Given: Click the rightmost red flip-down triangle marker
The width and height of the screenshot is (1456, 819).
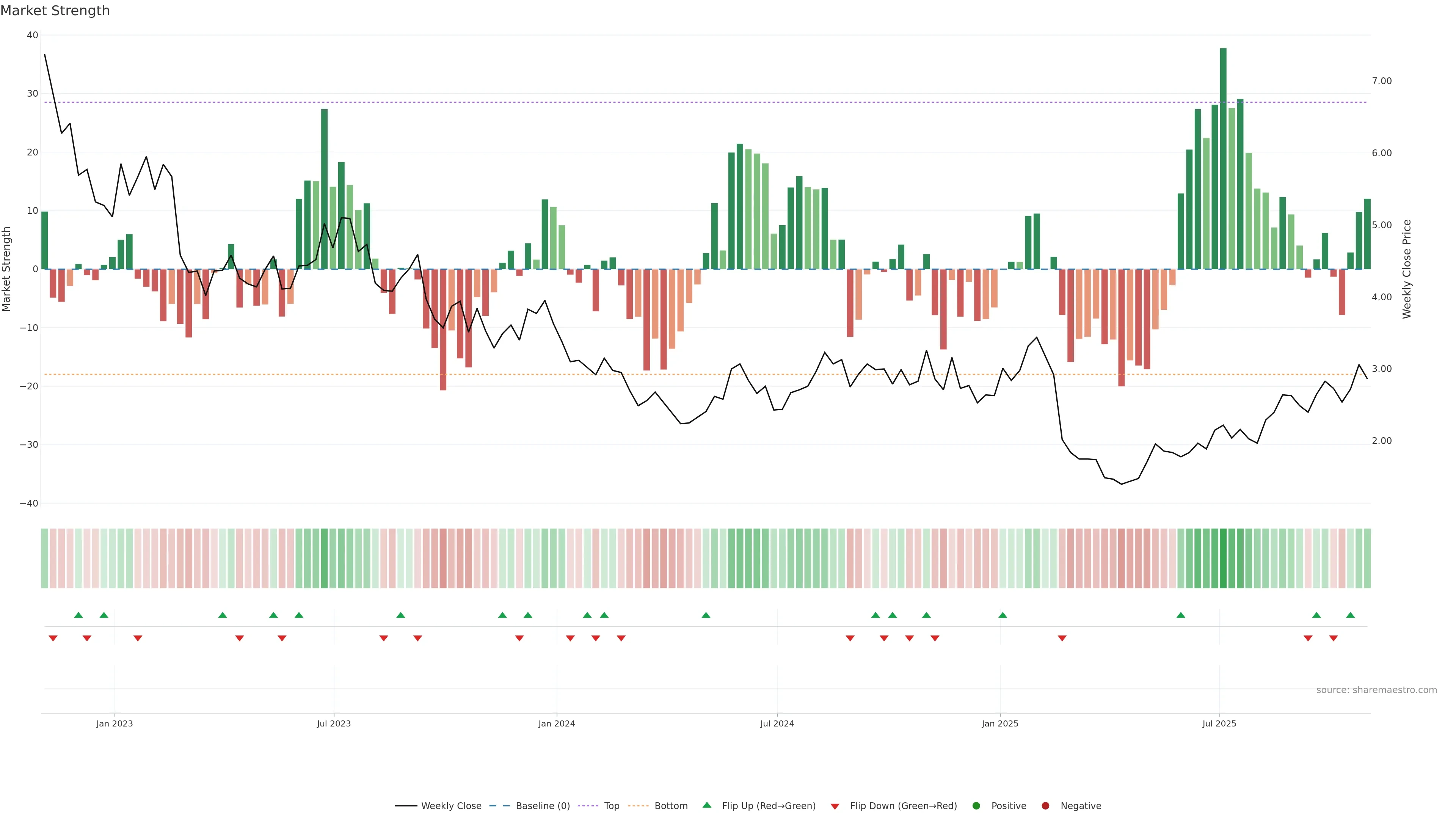Looking at the screenshot, I should pos(1334,638).
